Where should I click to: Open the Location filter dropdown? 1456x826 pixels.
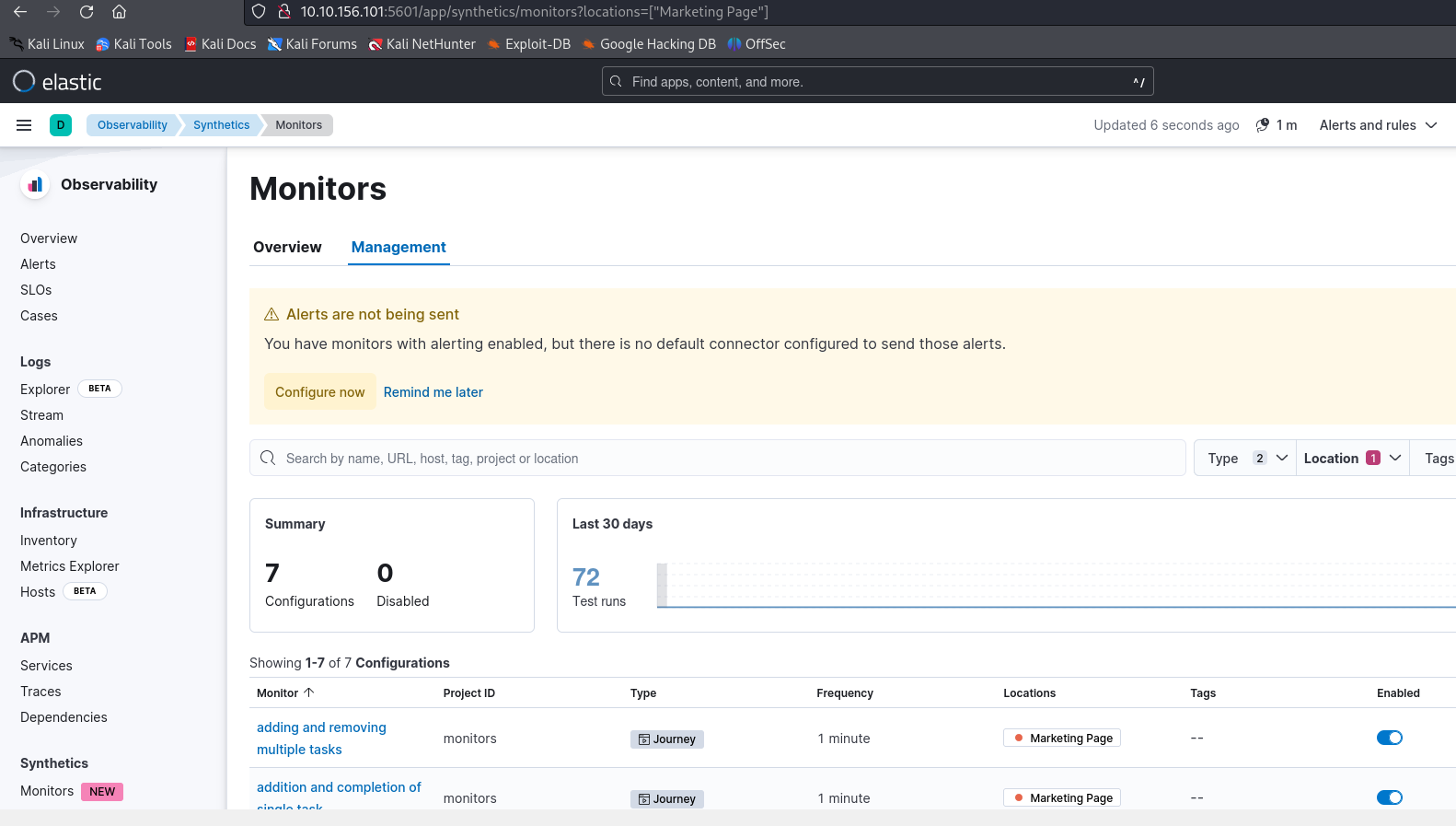(x=1351, y=459)
